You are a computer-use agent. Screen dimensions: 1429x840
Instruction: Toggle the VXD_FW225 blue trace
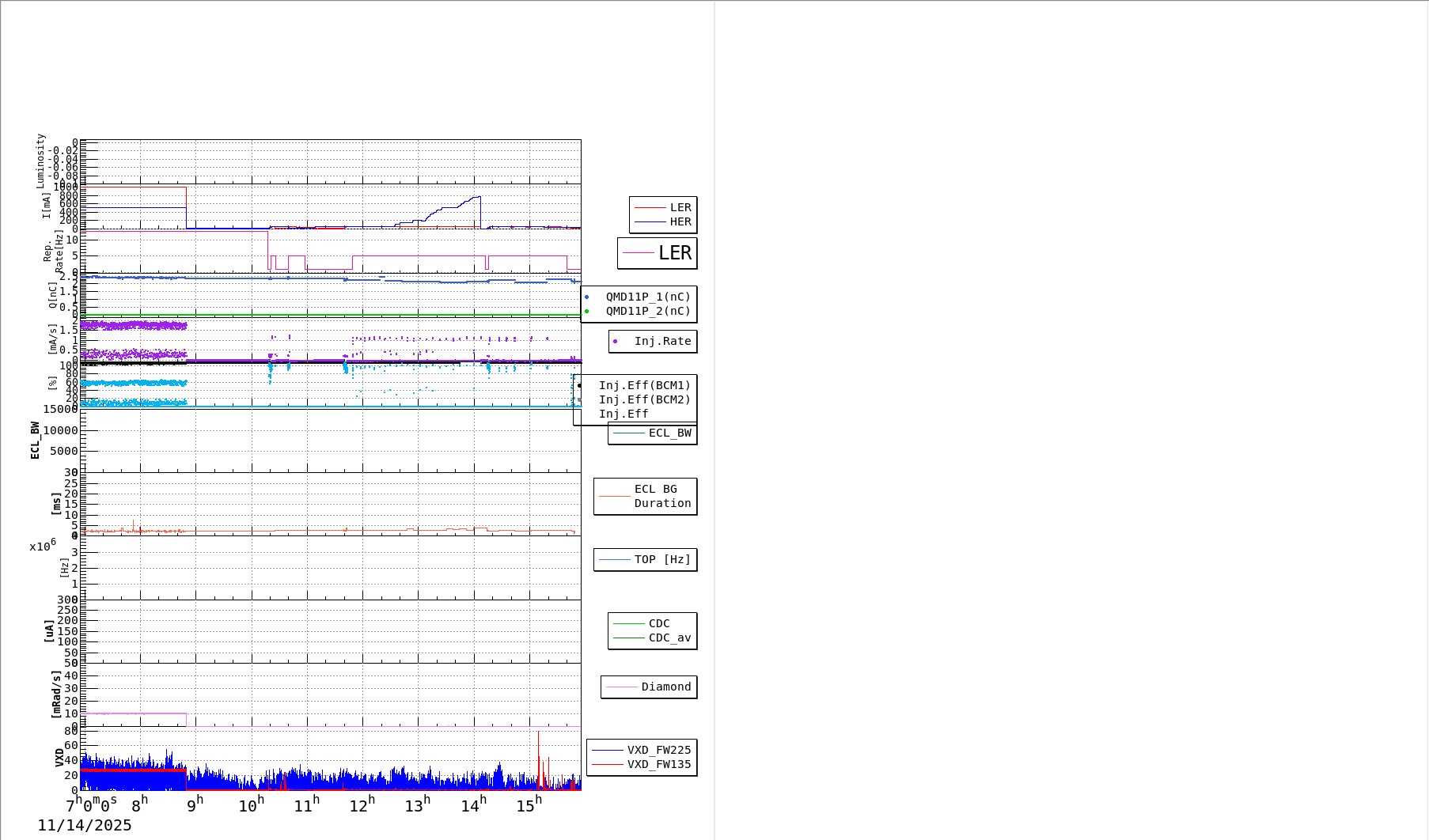tap(609, 750)
